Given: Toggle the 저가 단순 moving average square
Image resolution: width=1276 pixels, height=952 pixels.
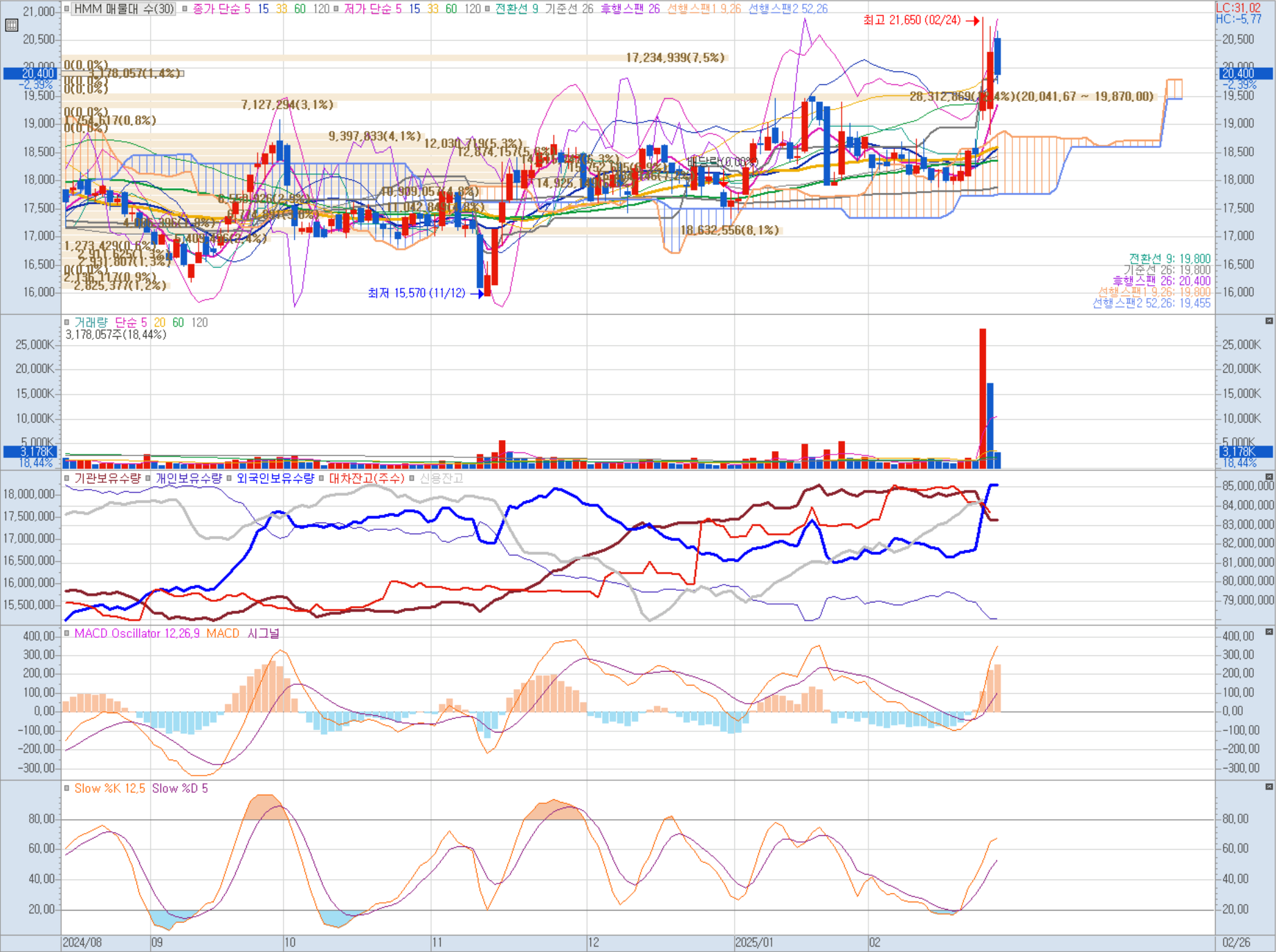Looking at the screenshot, I should coord(336,9).
